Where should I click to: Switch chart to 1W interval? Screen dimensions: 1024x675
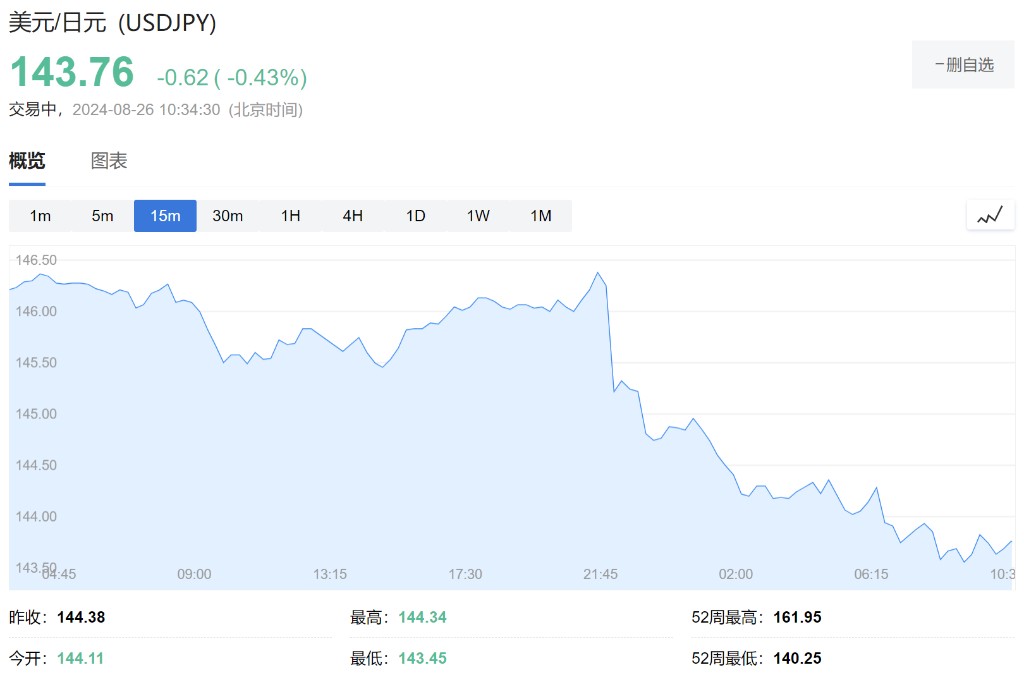pyautogui.click(x=478, y=216)
